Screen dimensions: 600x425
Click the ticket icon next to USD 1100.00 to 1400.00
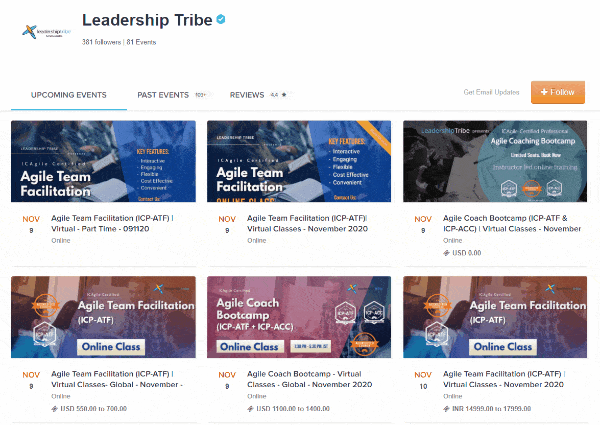250,409
